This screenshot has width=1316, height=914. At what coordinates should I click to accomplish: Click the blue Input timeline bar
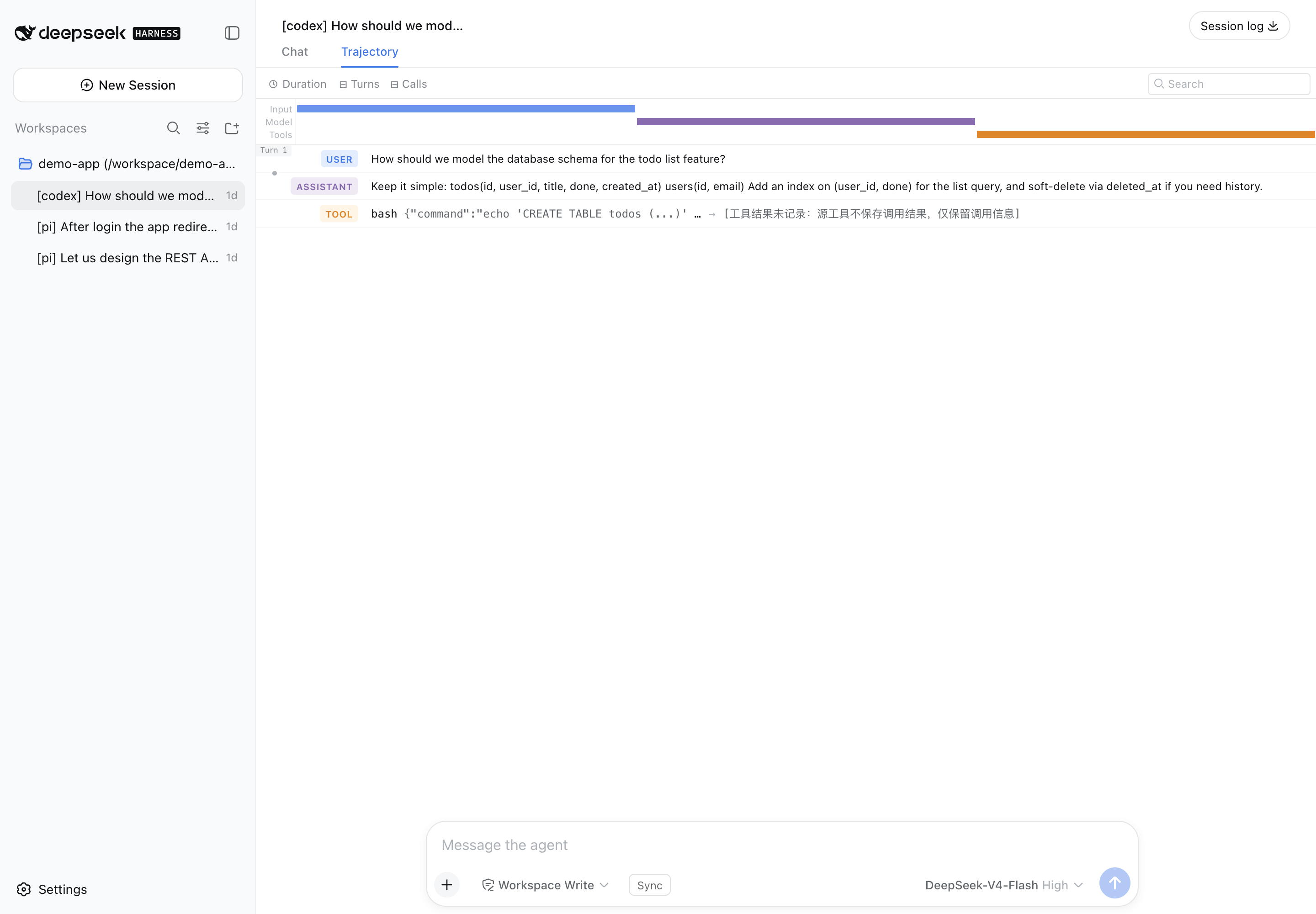466,109
